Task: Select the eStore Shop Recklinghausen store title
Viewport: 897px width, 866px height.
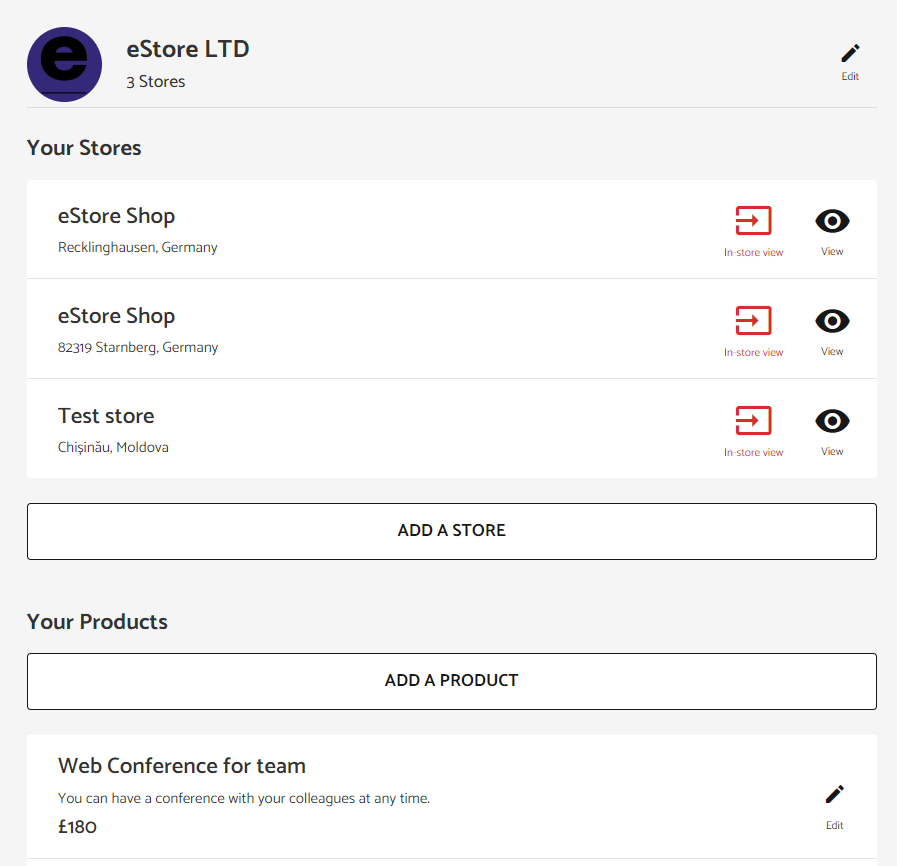Action: (116, 216)
